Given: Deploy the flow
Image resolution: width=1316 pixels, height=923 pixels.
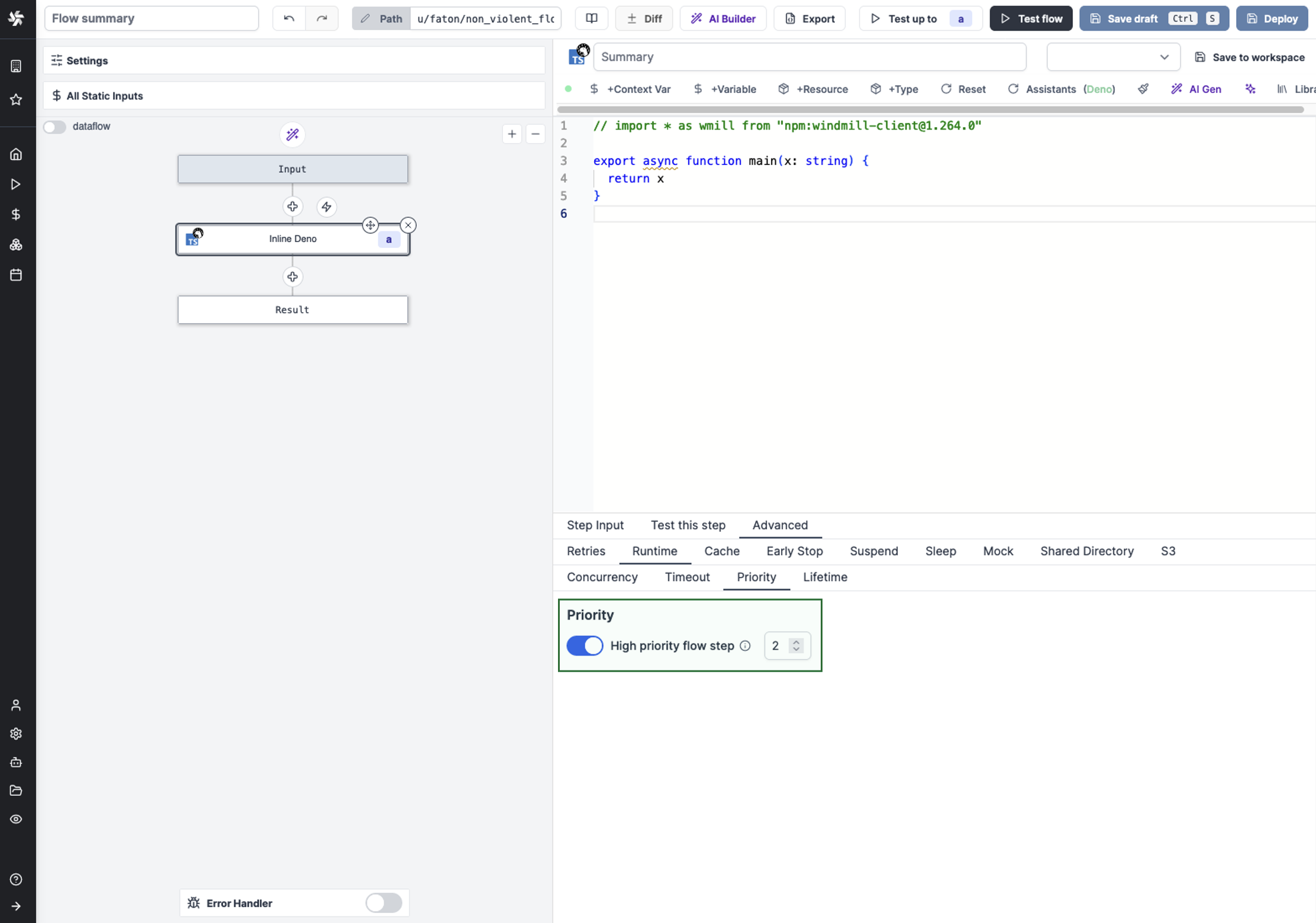Looking at the screenshot, I should 1272,18.
